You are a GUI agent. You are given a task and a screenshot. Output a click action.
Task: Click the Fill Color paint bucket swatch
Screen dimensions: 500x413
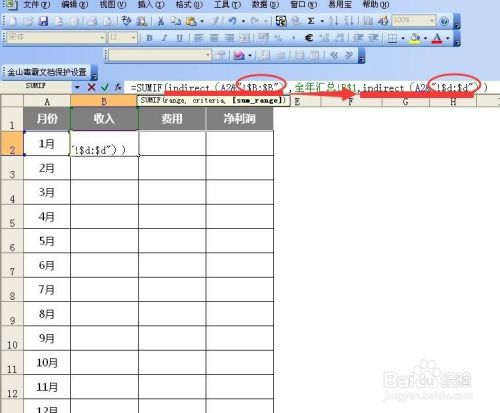point(415,38)
